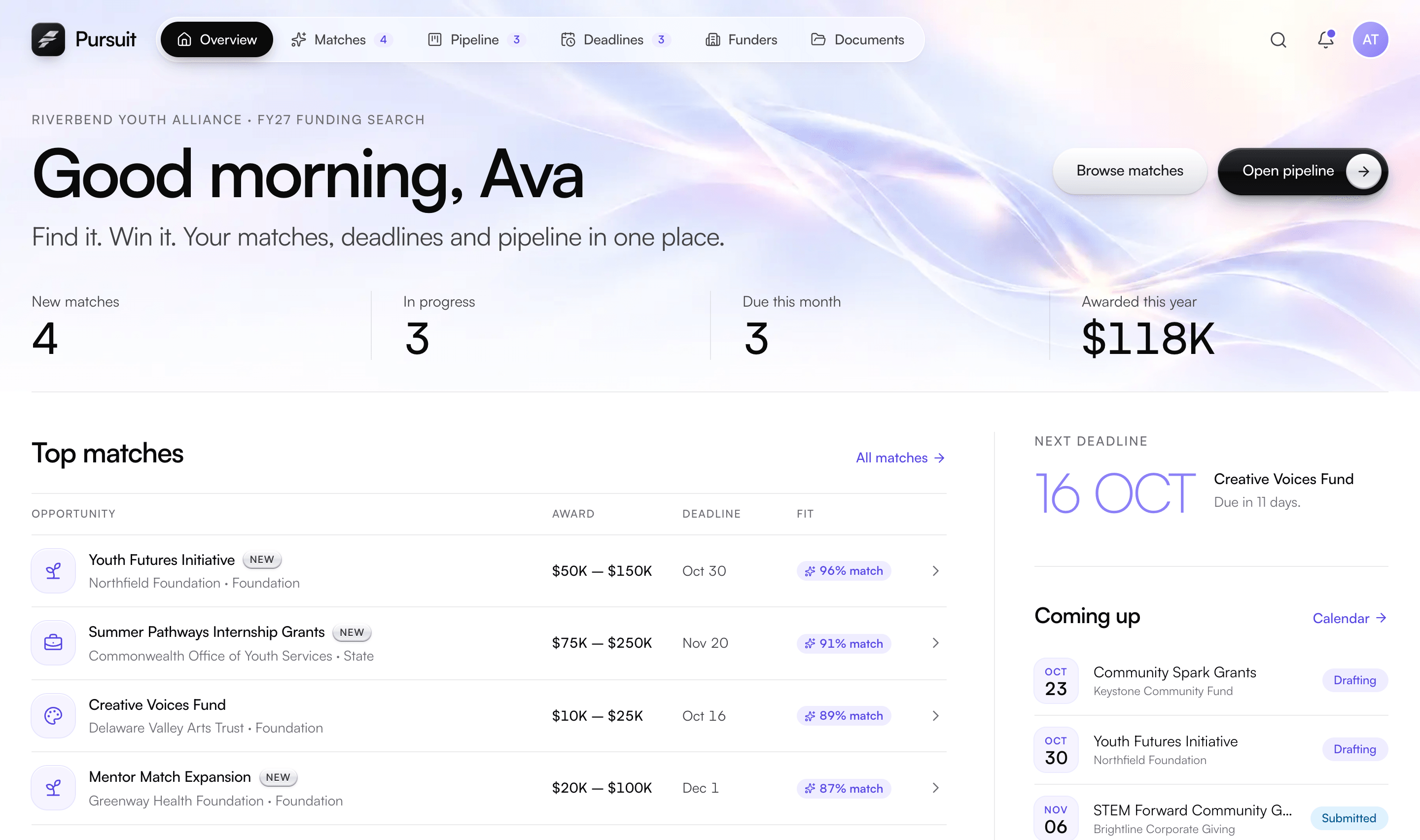
Task: Click the Drafting status for Youth Futures Initiative
Action: tap(1355, 749)
